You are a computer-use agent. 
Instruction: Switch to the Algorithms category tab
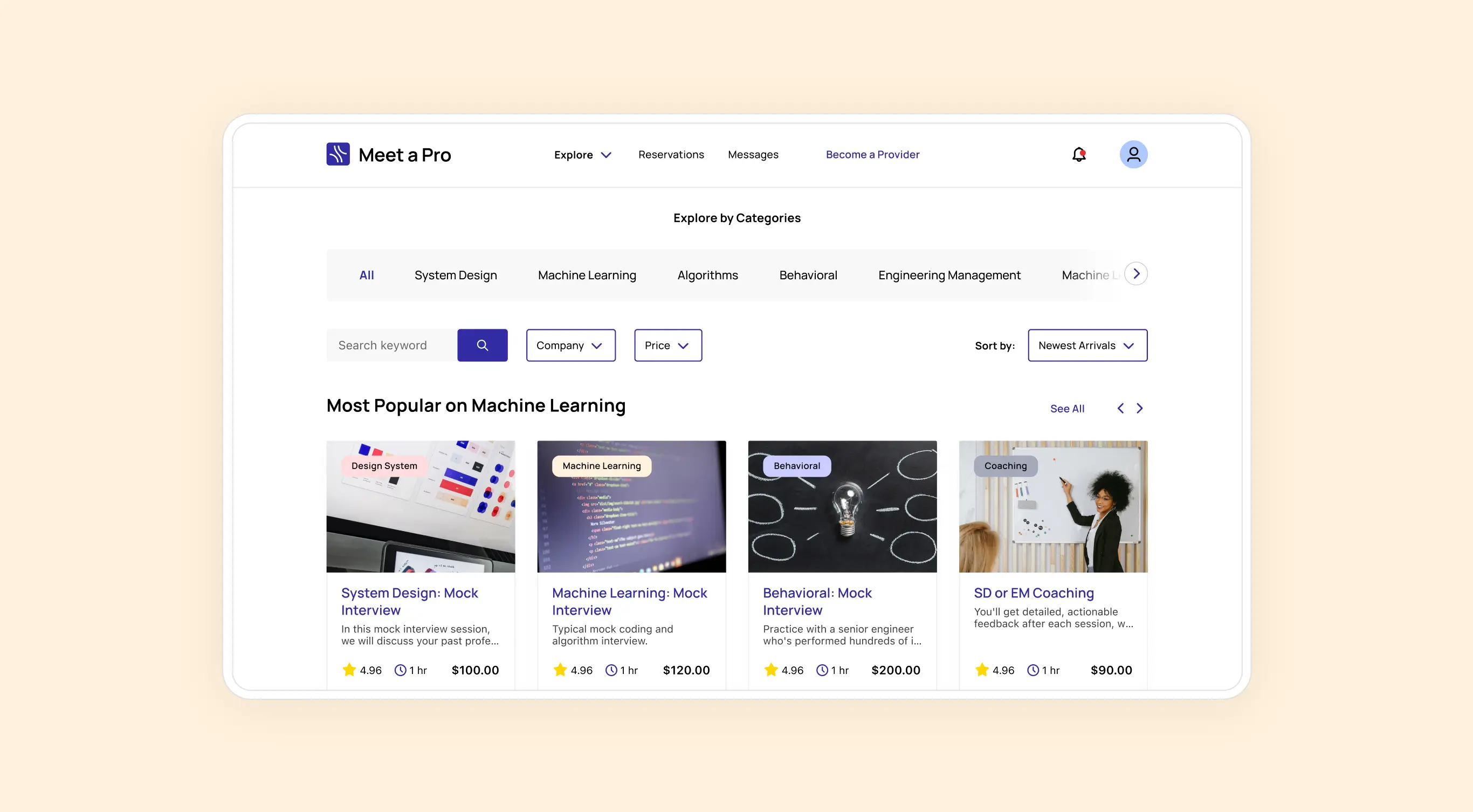pos(707,275)
